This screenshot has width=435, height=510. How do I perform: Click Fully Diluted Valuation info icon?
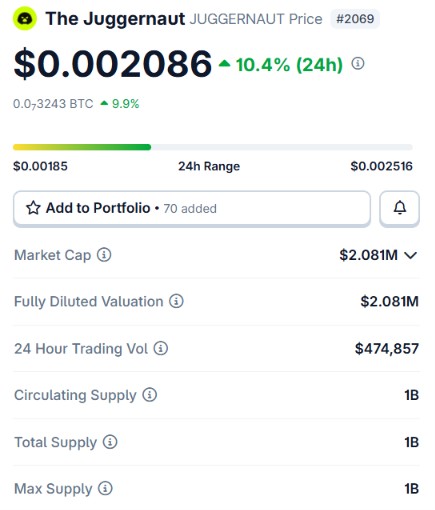[176, 301]
